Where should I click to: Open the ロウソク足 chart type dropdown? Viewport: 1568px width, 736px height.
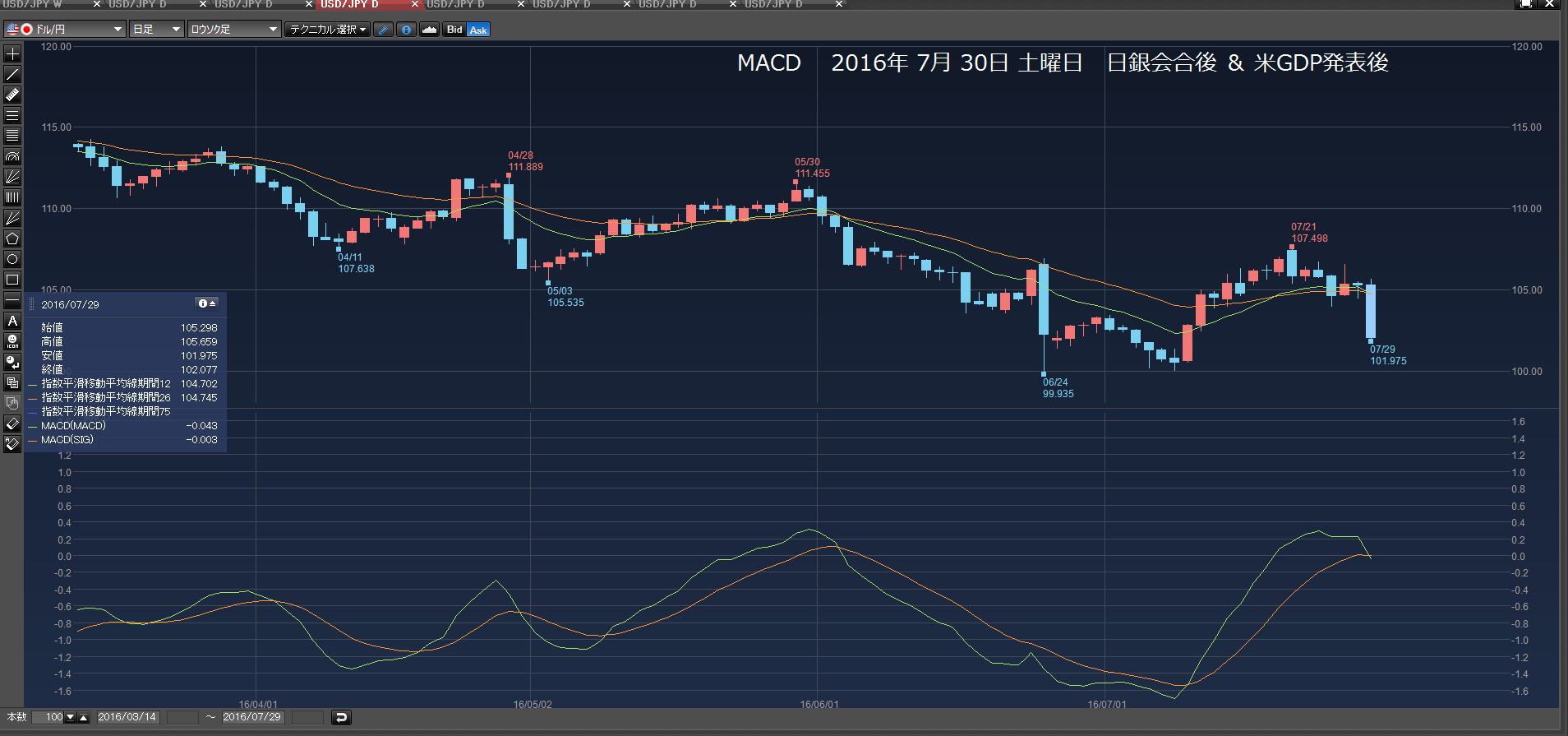234,30
